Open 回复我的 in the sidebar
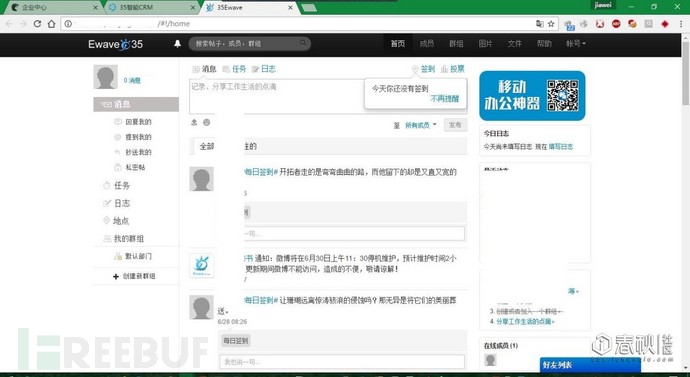The height and width of the screenshot is (377, 690). pos(133,122)
